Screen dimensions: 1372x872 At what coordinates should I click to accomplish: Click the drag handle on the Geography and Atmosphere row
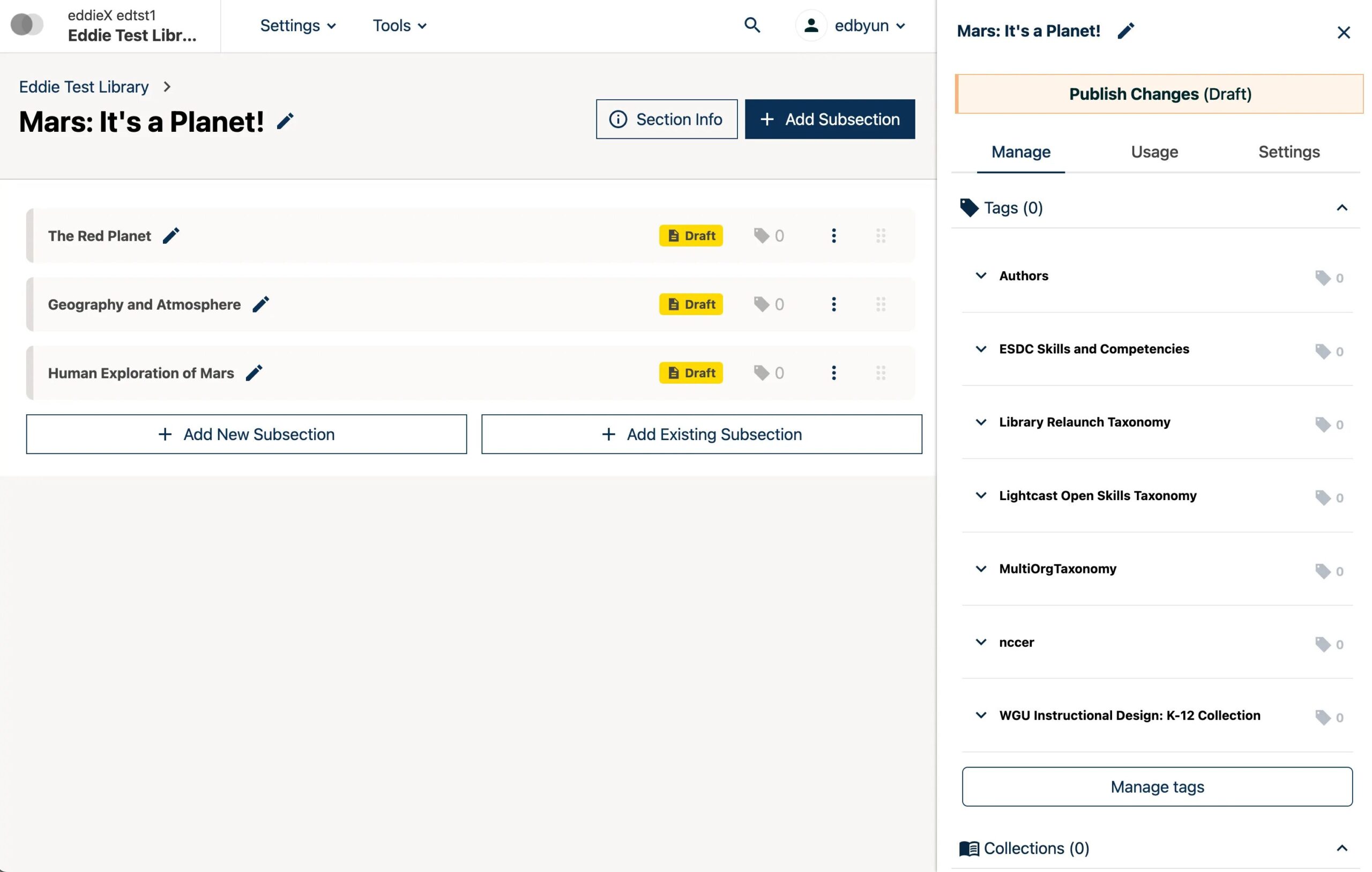pyautogui.click(x=881, y=304)
